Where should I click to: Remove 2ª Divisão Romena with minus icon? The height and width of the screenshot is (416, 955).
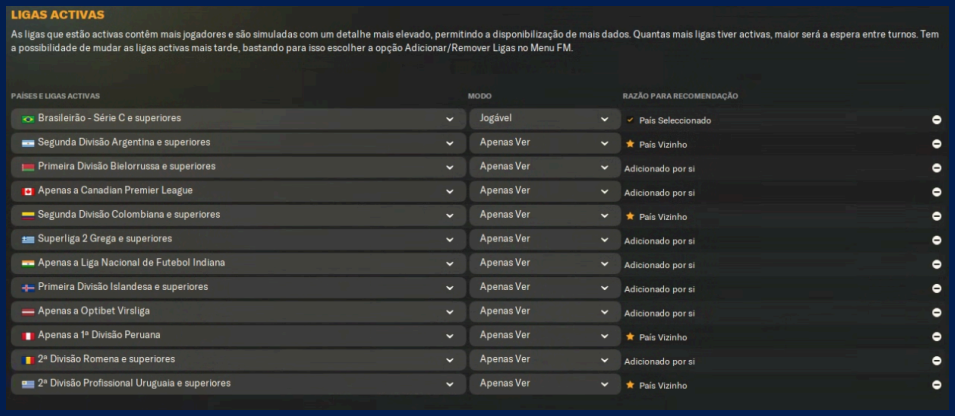tap(936, 361)
